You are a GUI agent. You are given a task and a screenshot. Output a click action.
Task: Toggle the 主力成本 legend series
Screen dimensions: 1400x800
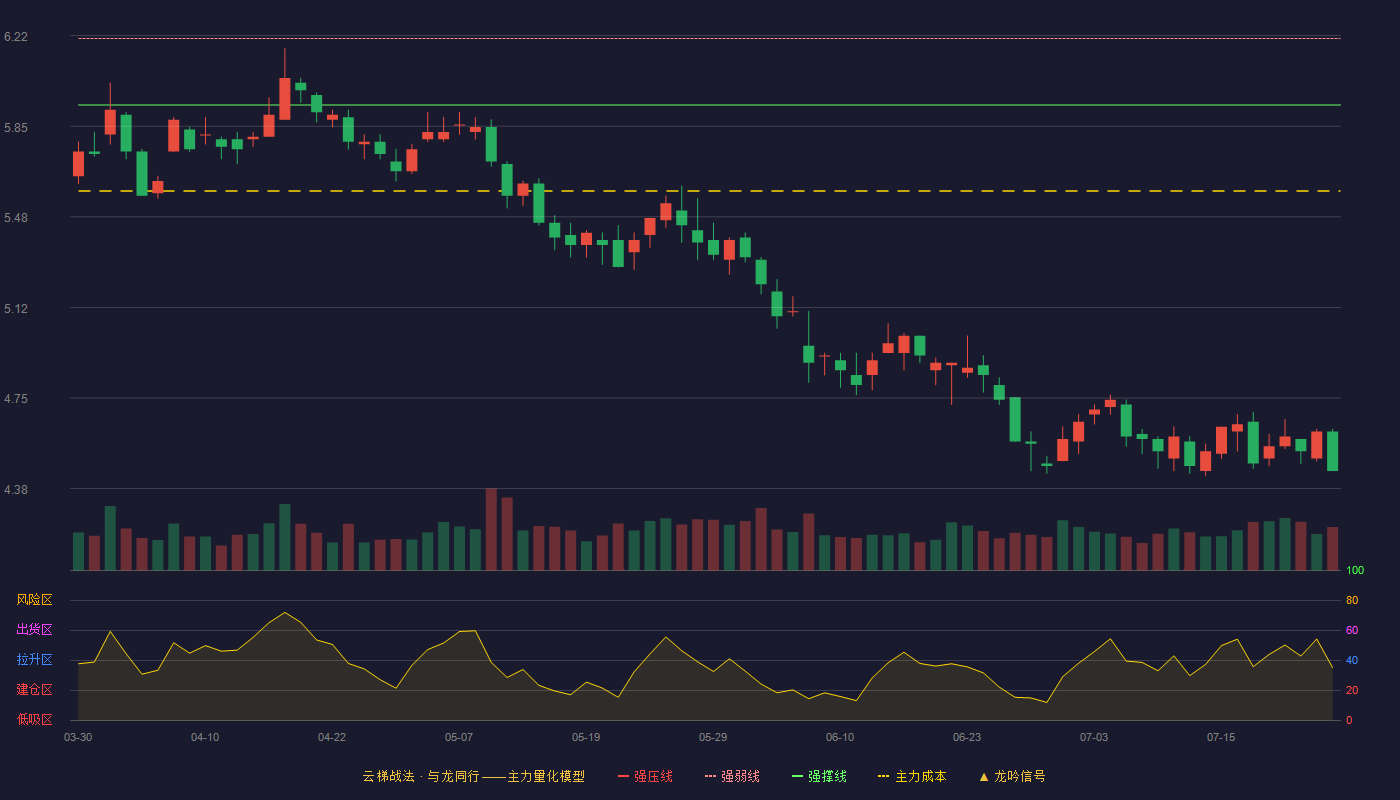pos(911,776)
